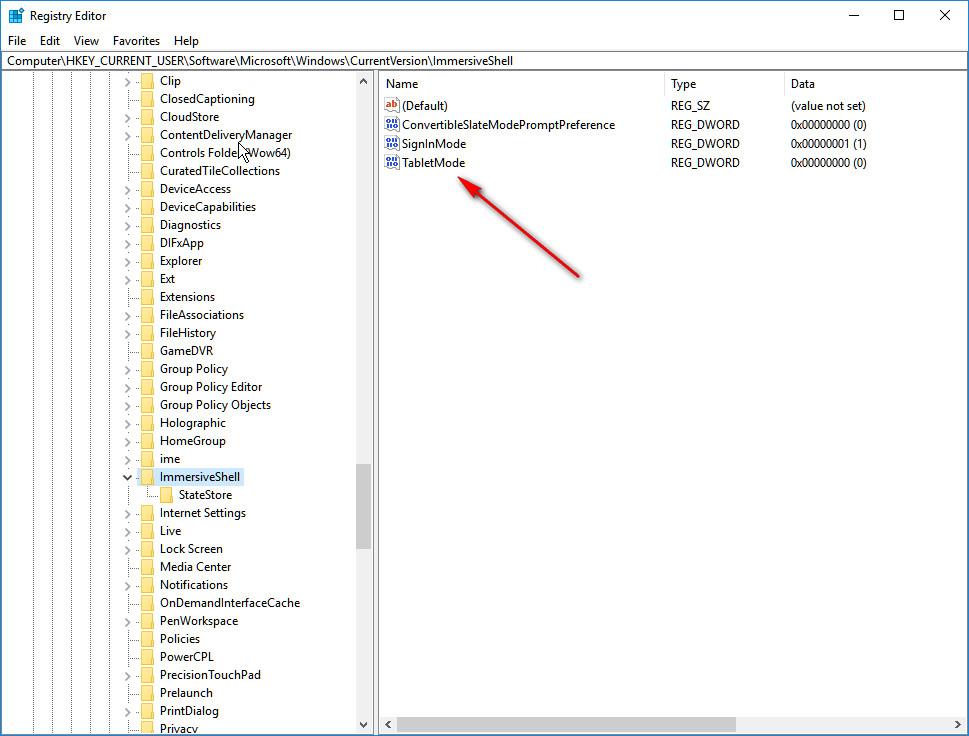Viewport: 969px width, 736px height.
Task: Click the horizontal scrollbar left arrow
Action: tap(388, 724)
